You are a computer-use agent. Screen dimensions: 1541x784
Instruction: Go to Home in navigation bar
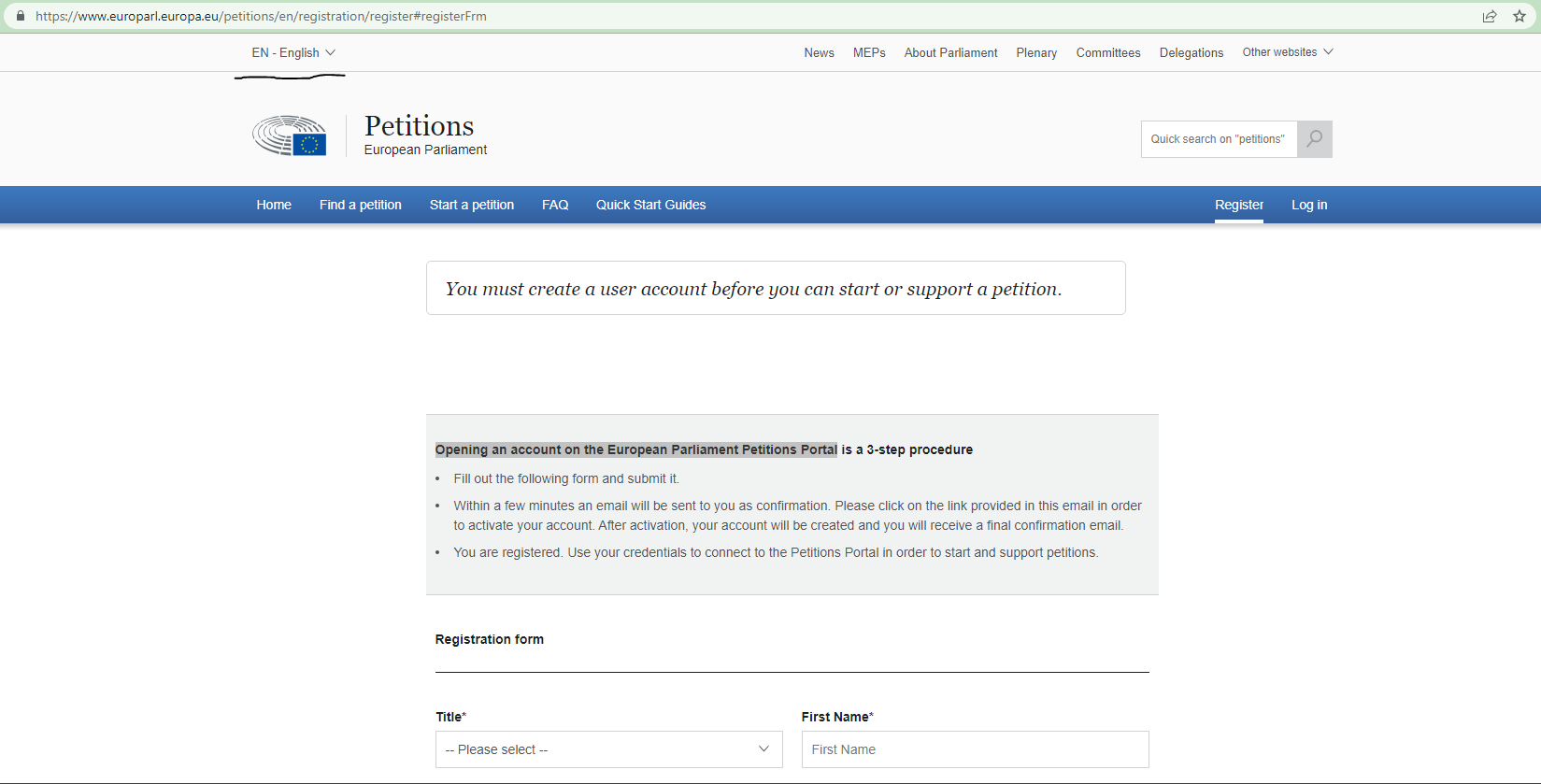click(x=274, y=205)
